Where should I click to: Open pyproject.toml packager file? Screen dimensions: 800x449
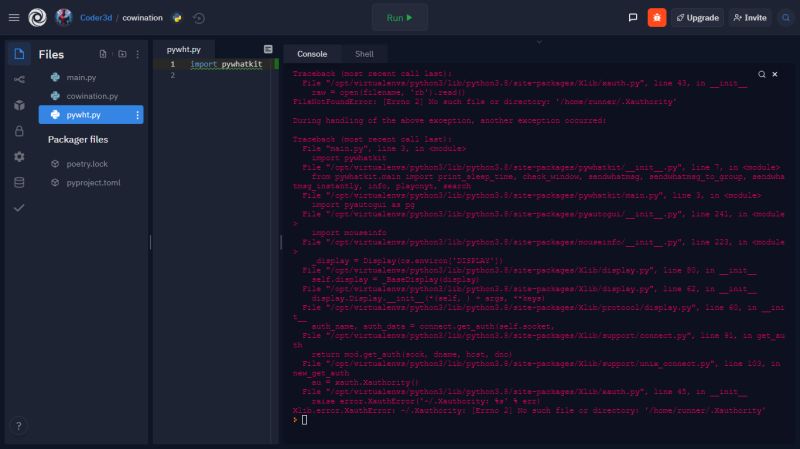91,183
